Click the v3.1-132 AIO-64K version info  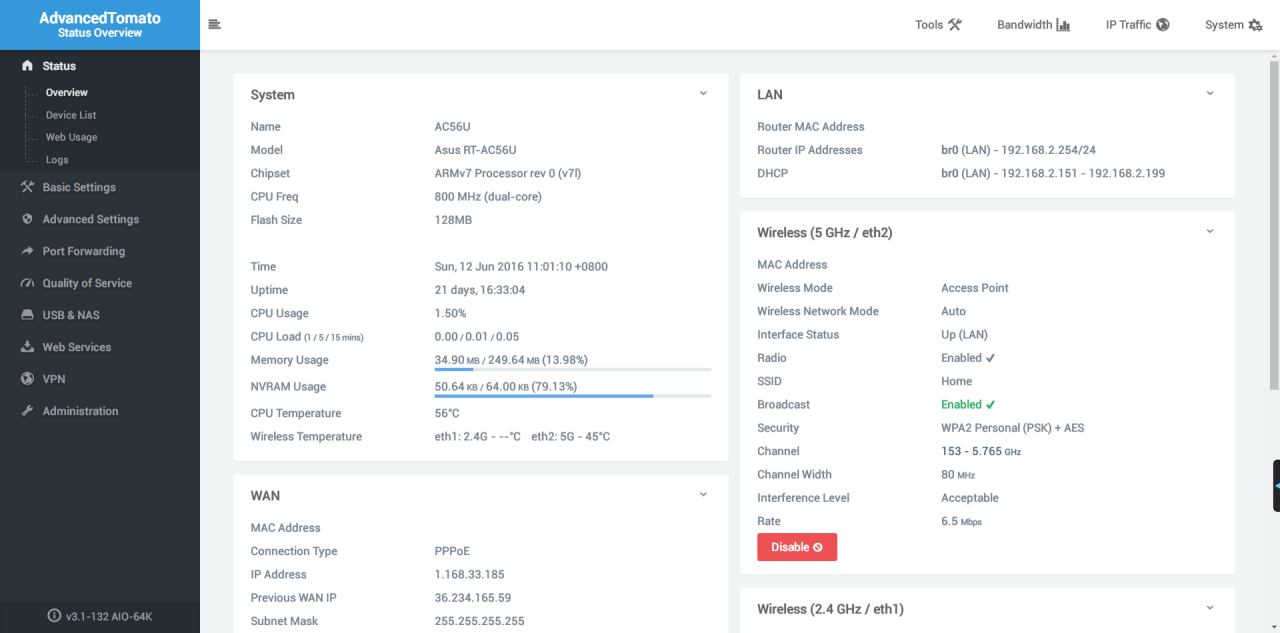[100, 616]
